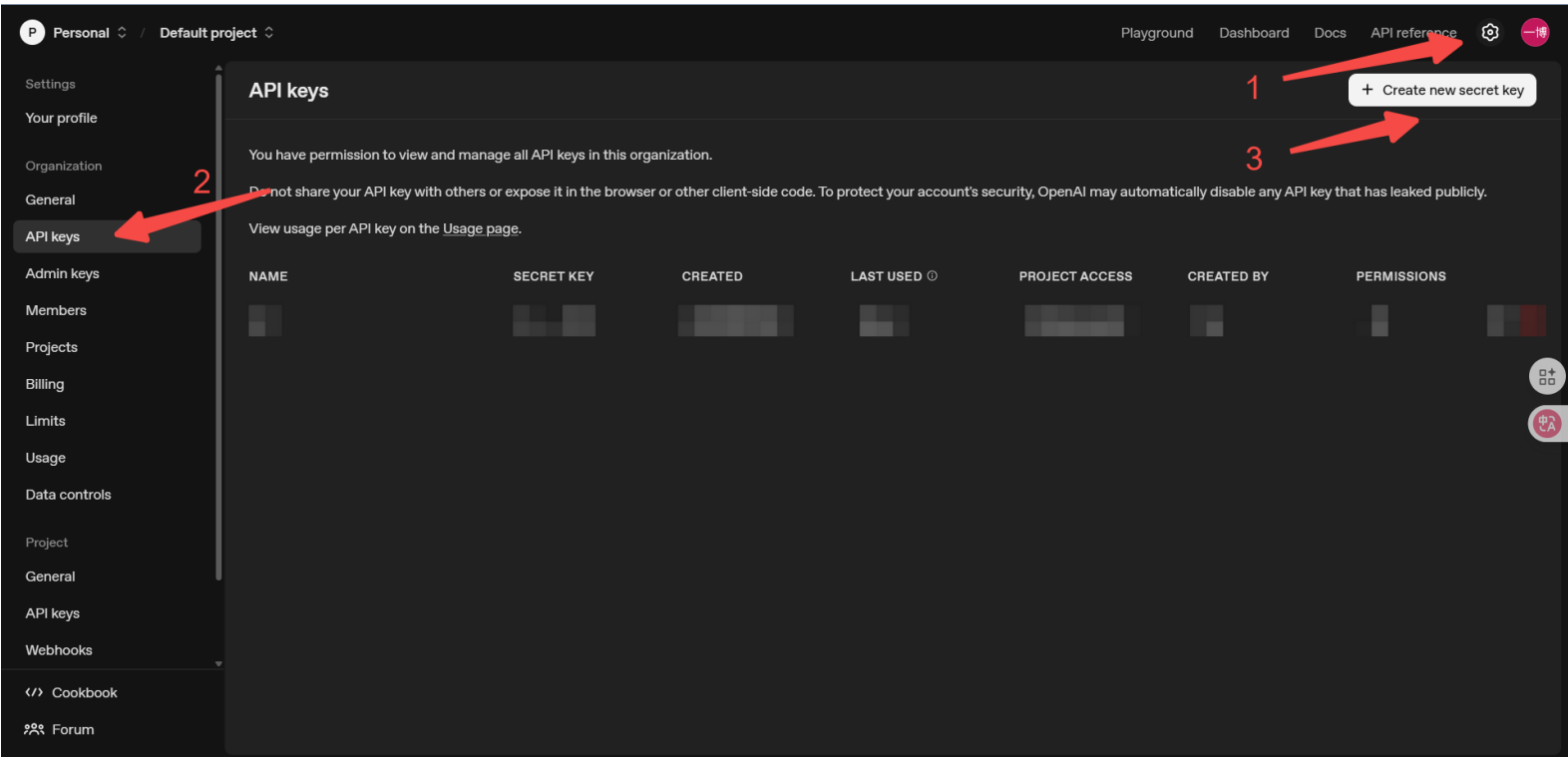The height and width of the screenshot is (757, 1568).
Task: Click sidebar scroll up arrow
Action: [x=218, y=69]
